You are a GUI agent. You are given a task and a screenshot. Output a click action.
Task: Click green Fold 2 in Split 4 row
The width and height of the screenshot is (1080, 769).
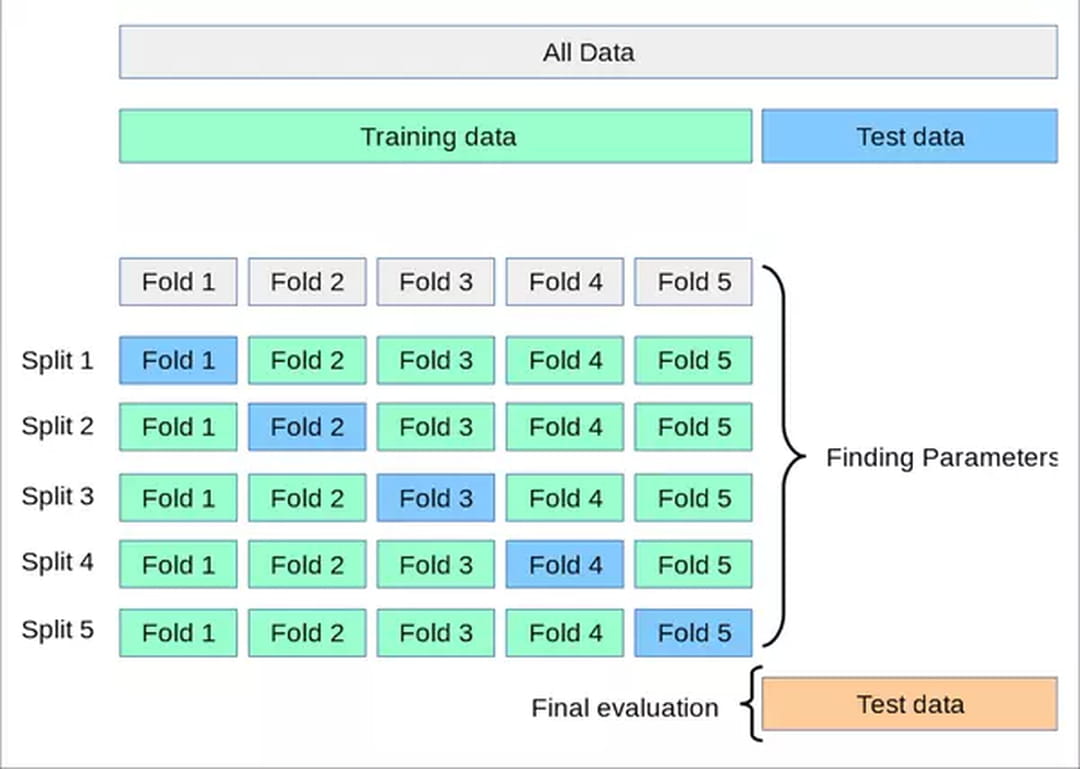click(x=307, y=564)
